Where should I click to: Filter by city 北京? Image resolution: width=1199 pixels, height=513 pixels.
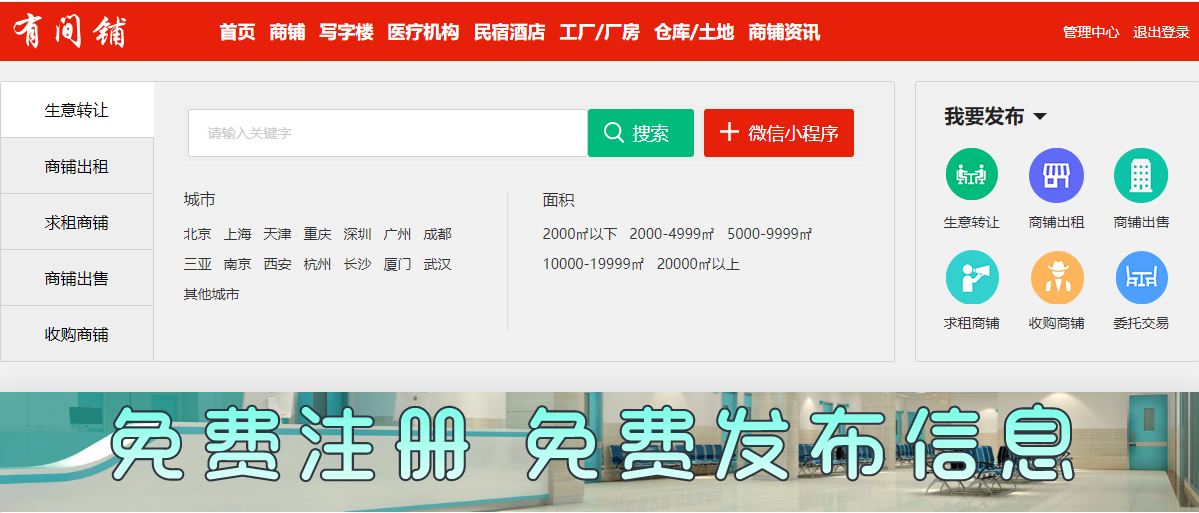tap(197, 234)
